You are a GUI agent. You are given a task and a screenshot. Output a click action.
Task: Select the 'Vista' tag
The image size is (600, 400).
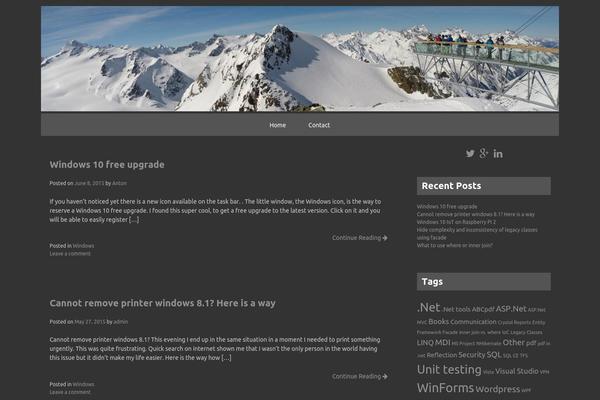[x=488, y=372]
